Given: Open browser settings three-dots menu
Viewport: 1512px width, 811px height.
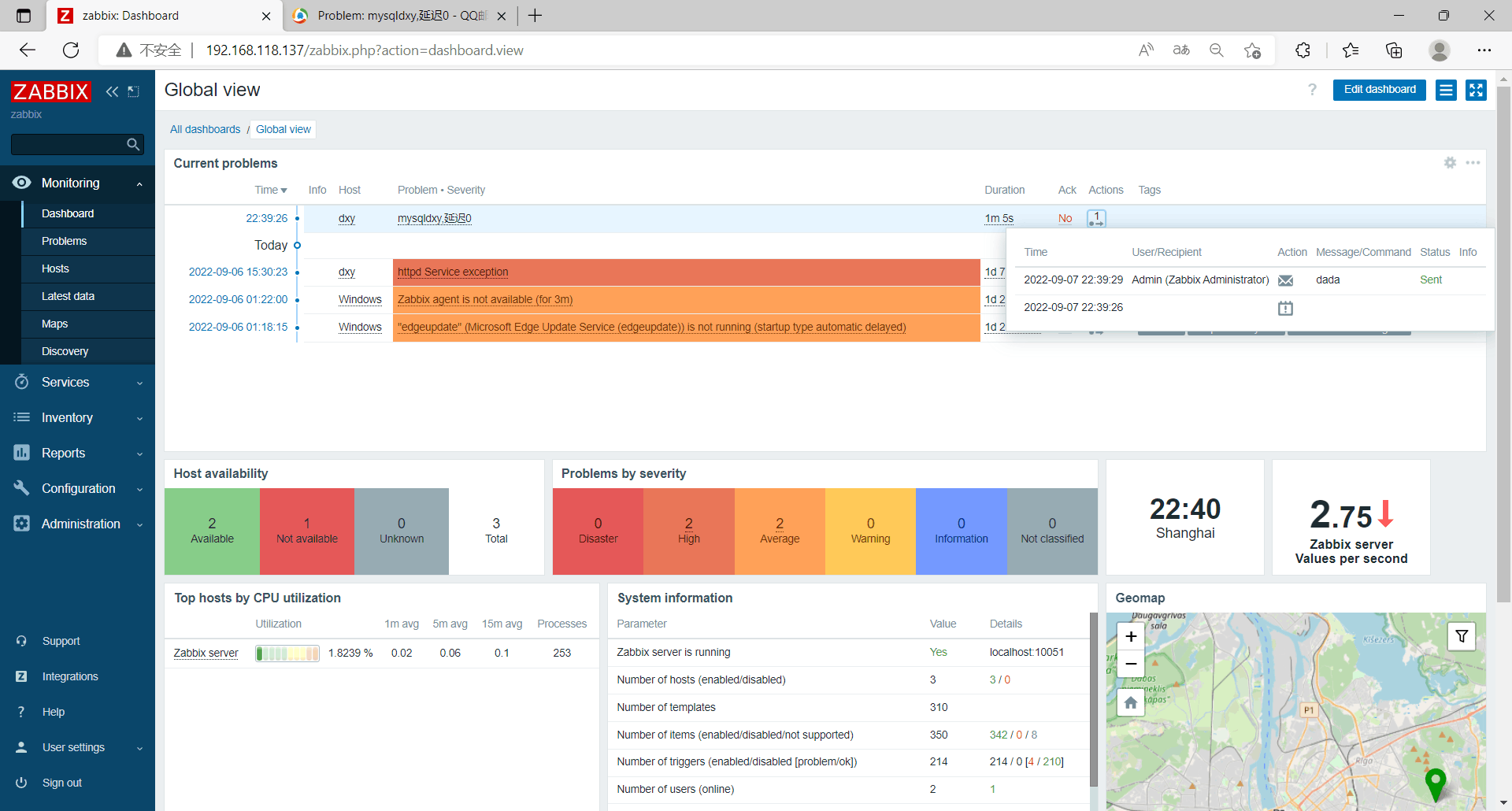Looking at the screenshot, I should tap(1484, 50).
